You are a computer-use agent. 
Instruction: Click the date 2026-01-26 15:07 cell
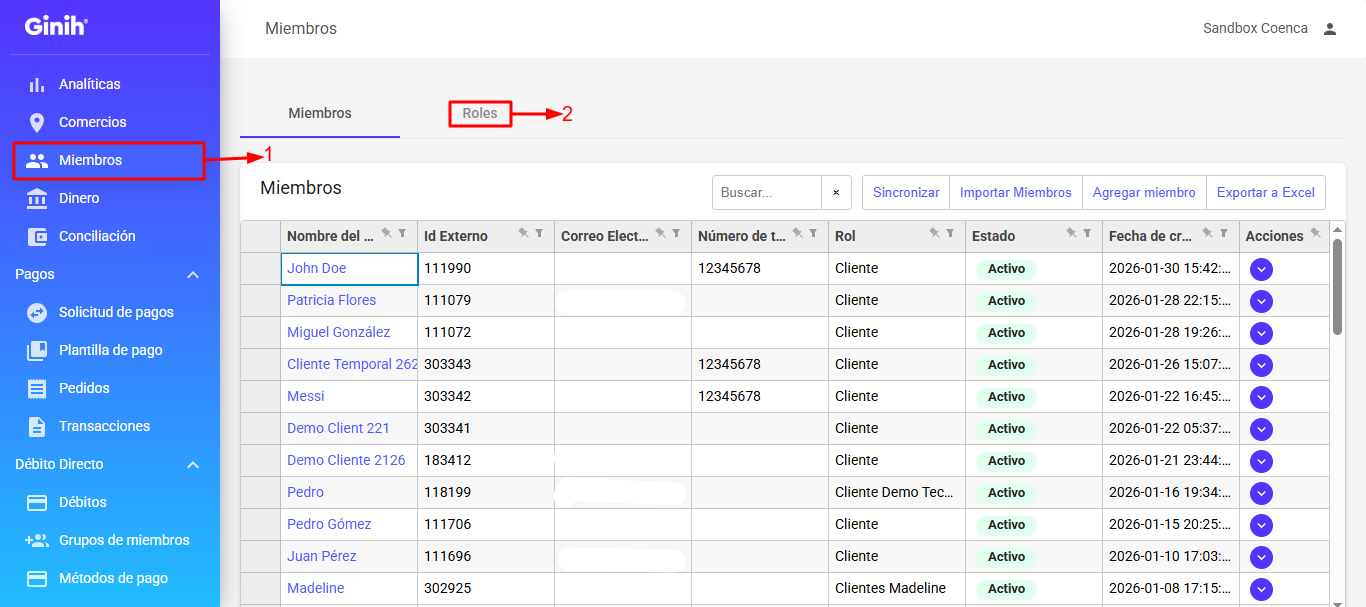pos(1171,365)
